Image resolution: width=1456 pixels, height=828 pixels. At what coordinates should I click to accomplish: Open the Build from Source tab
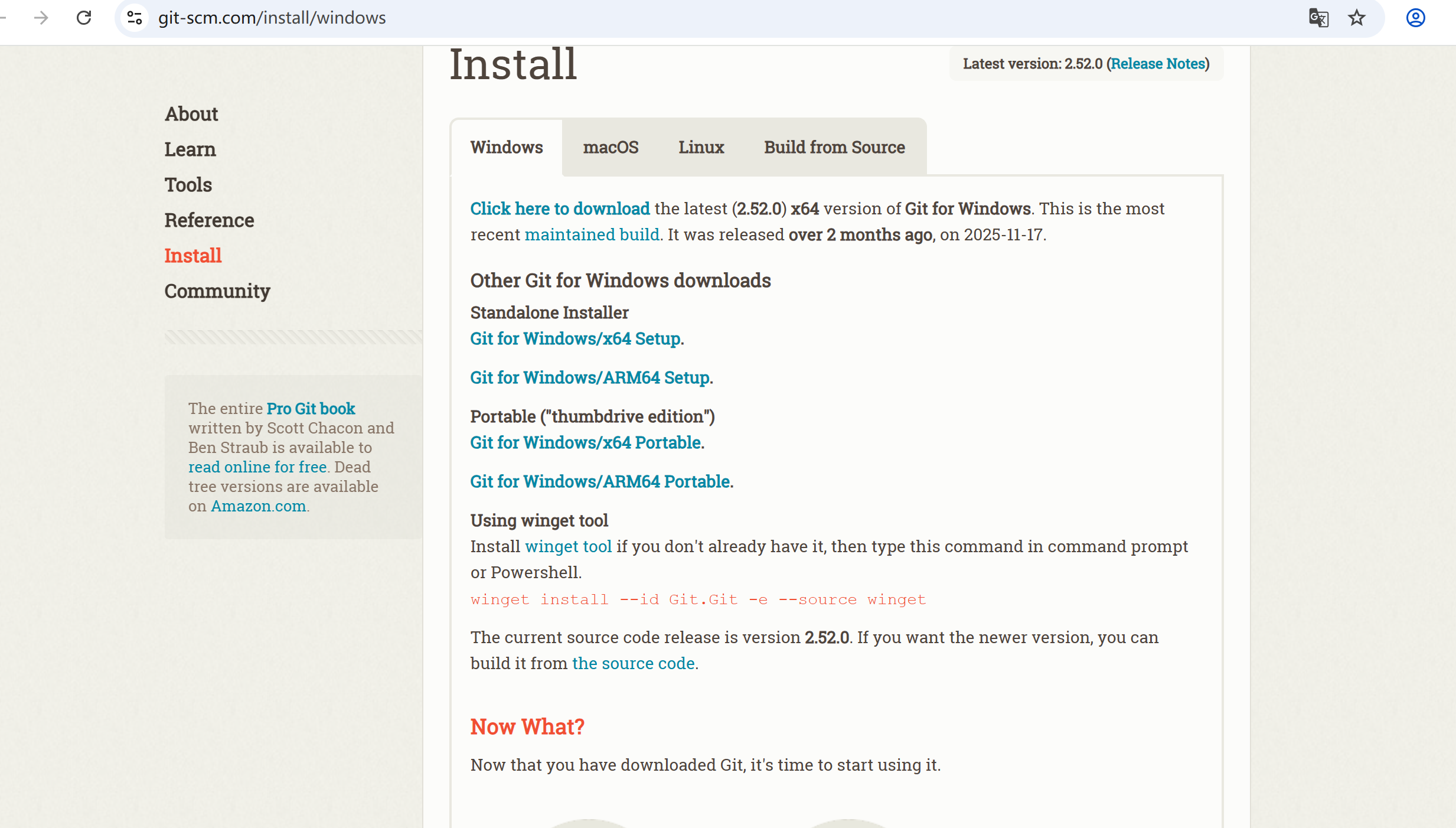click(x=834, y=147)
